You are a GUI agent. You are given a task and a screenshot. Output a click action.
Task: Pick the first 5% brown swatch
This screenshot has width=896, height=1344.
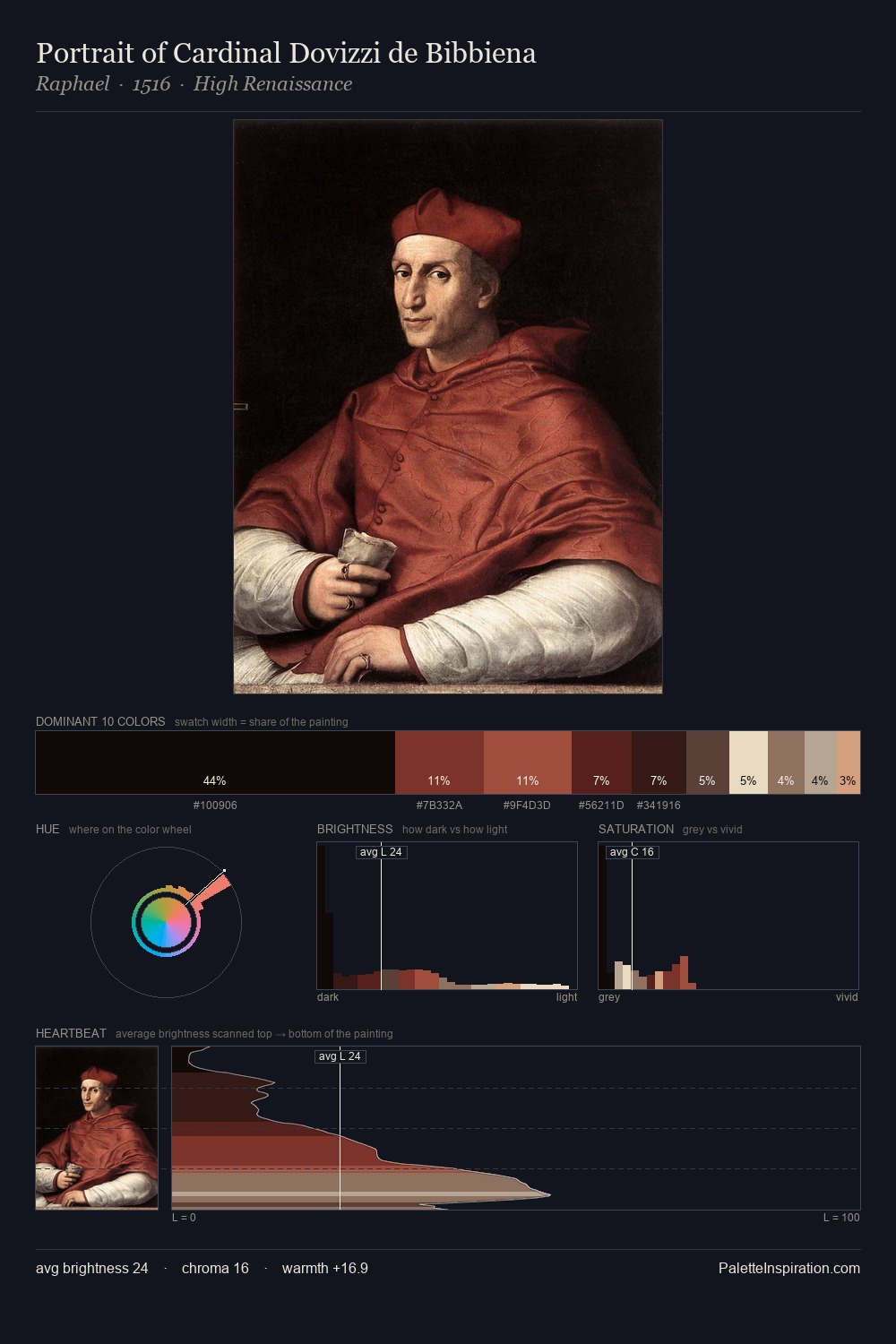pyautogui.click(x=708, y=762)
